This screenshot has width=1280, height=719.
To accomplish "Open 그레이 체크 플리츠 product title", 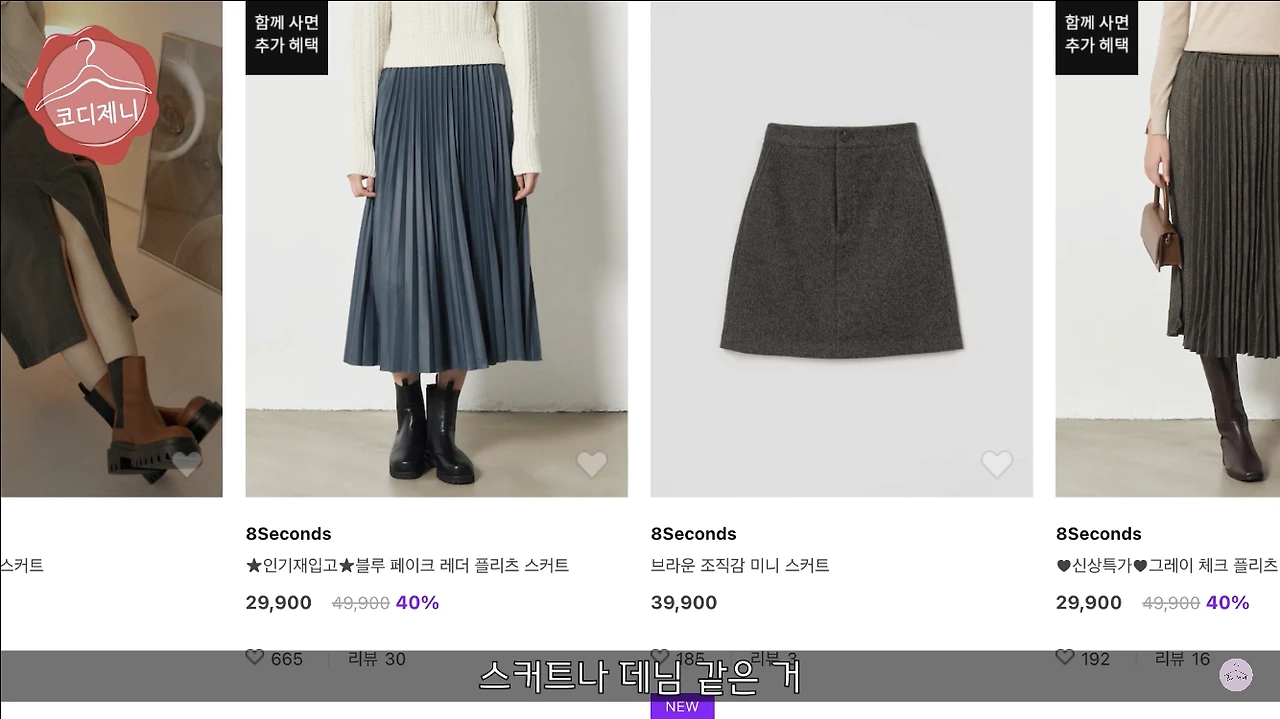I will (x=1168, y=566).
